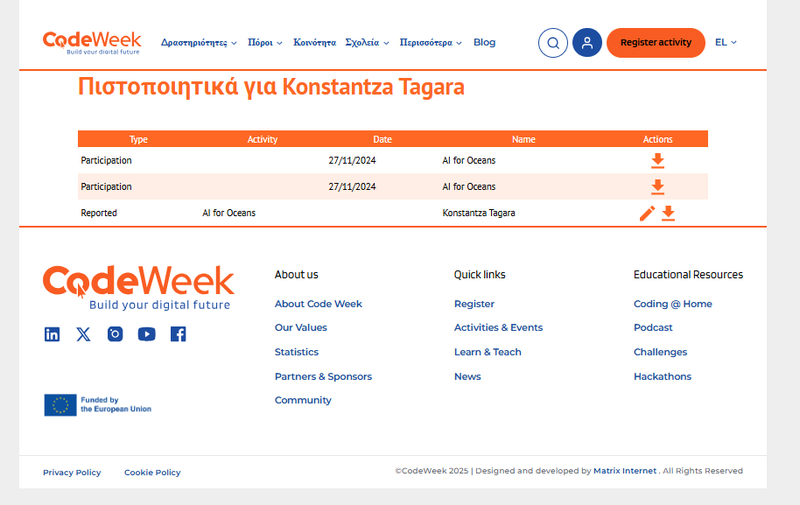Click the CodeWeek logo in the header
The height and width of the screenshot is (505, 800).
pos(92,42)
